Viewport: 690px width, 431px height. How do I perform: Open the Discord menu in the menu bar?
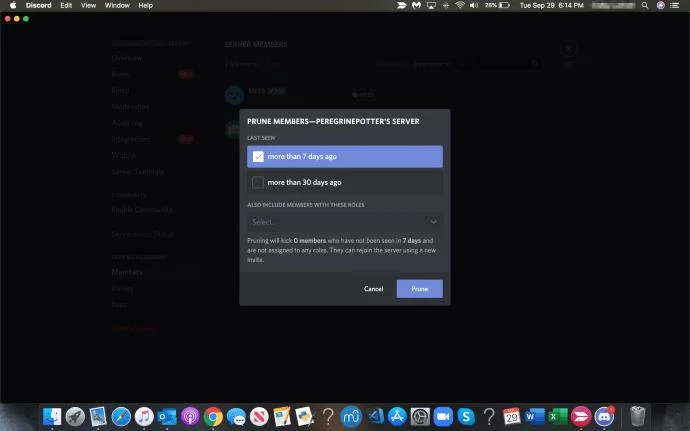point(38,5)
